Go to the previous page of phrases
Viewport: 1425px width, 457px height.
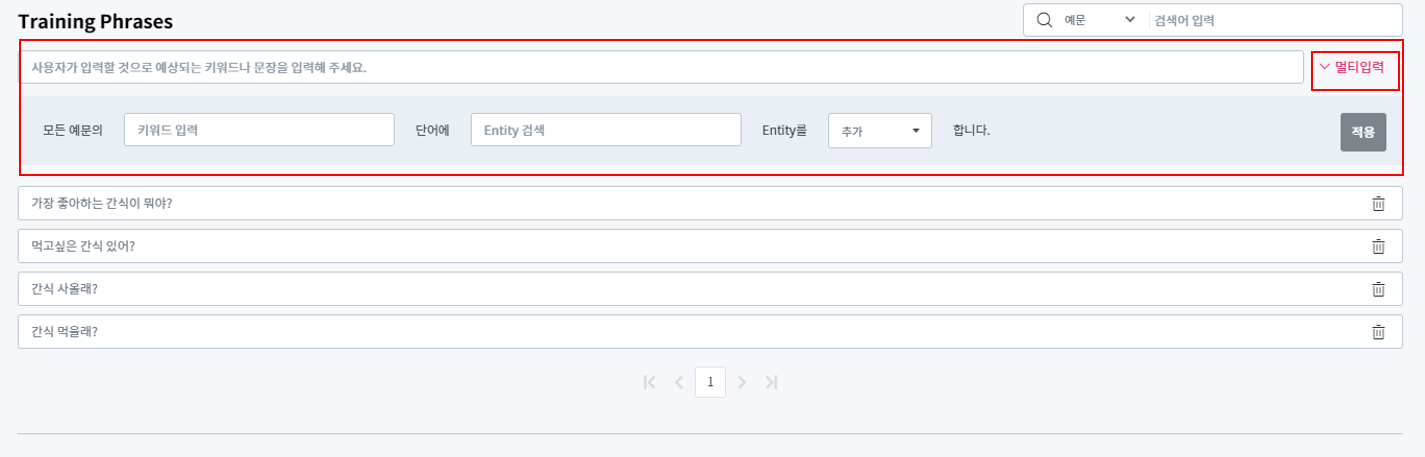tap(679, 382)
